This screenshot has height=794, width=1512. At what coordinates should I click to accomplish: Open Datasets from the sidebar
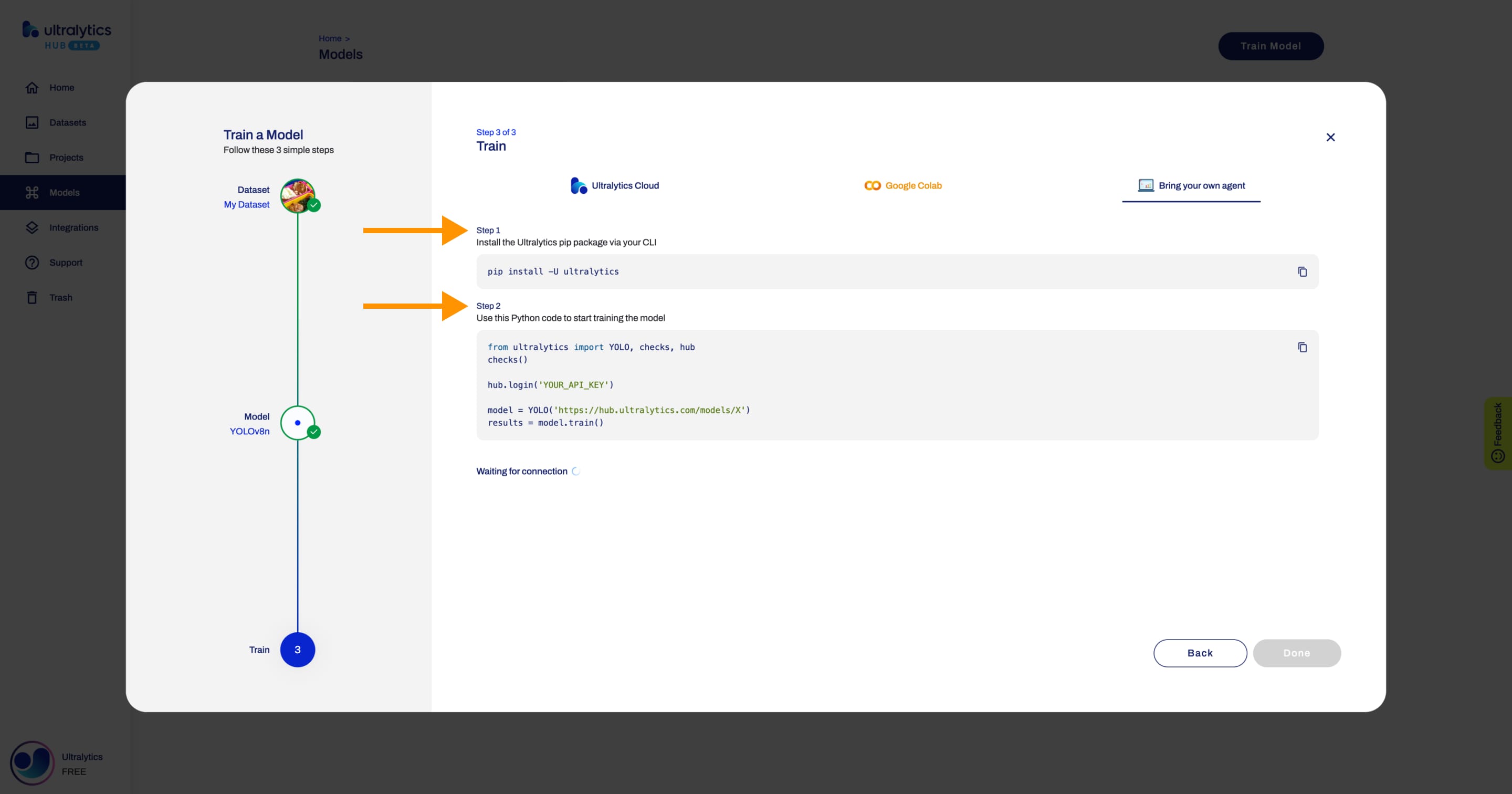point(67,122)
